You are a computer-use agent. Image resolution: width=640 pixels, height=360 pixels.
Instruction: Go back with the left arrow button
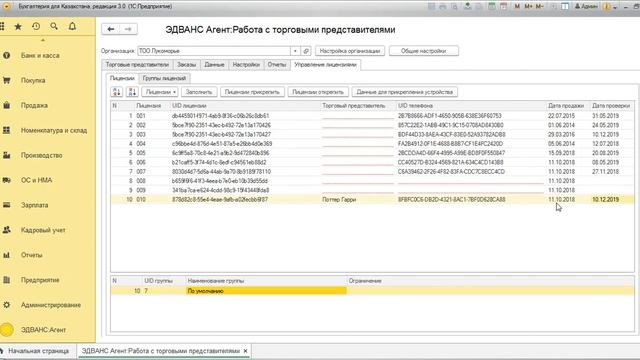pos(111,29)
